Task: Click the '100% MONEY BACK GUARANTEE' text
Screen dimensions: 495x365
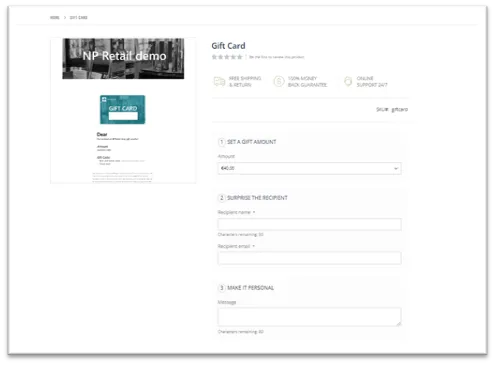Action: (x=307, y=82)
